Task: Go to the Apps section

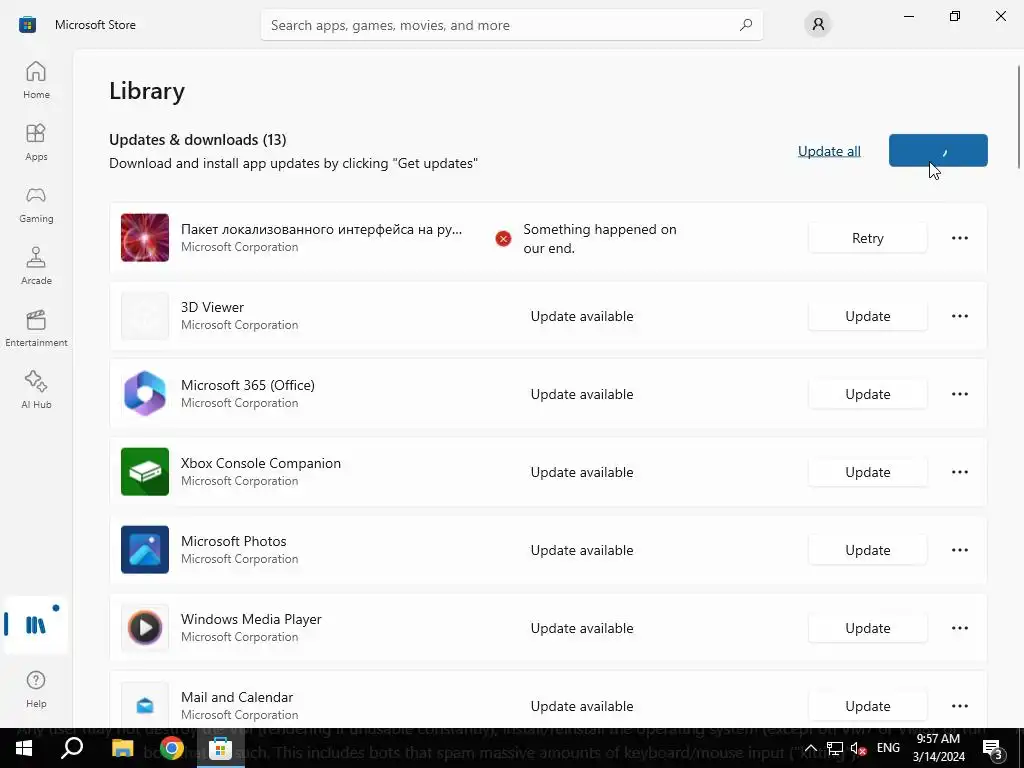Action: coord(36,142)
